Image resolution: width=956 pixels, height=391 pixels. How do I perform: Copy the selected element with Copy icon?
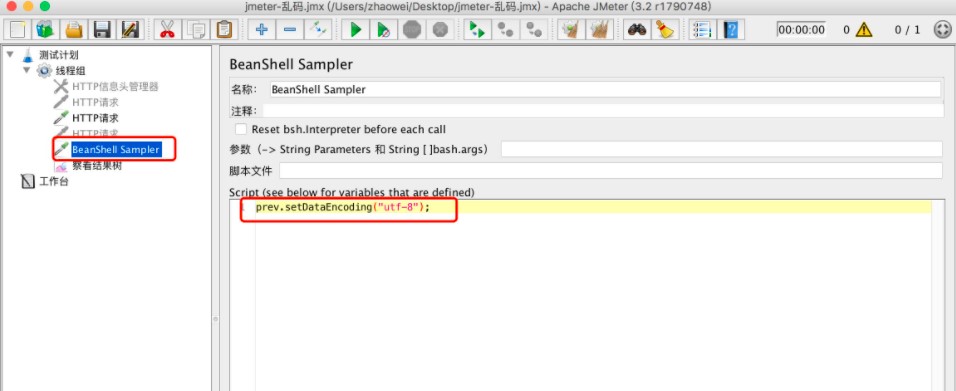click(196, 29)
